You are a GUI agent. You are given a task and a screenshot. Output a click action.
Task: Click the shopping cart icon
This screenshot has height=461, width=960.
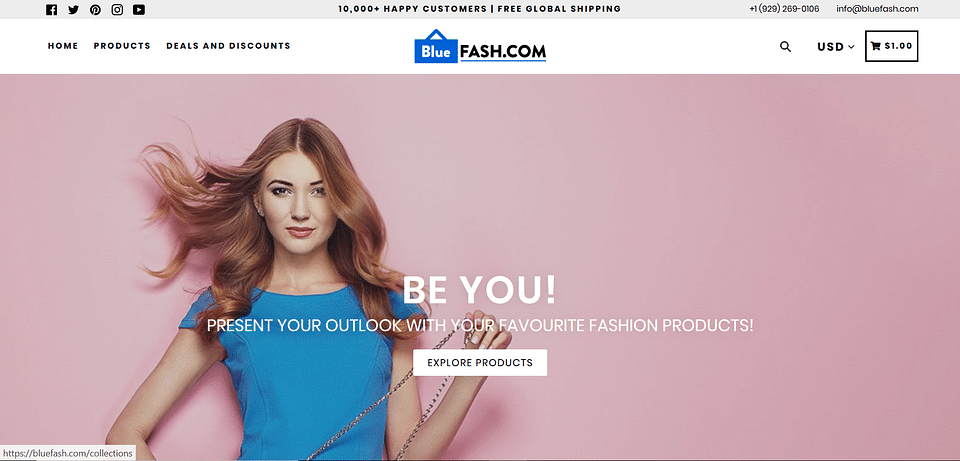coord(876,46)
